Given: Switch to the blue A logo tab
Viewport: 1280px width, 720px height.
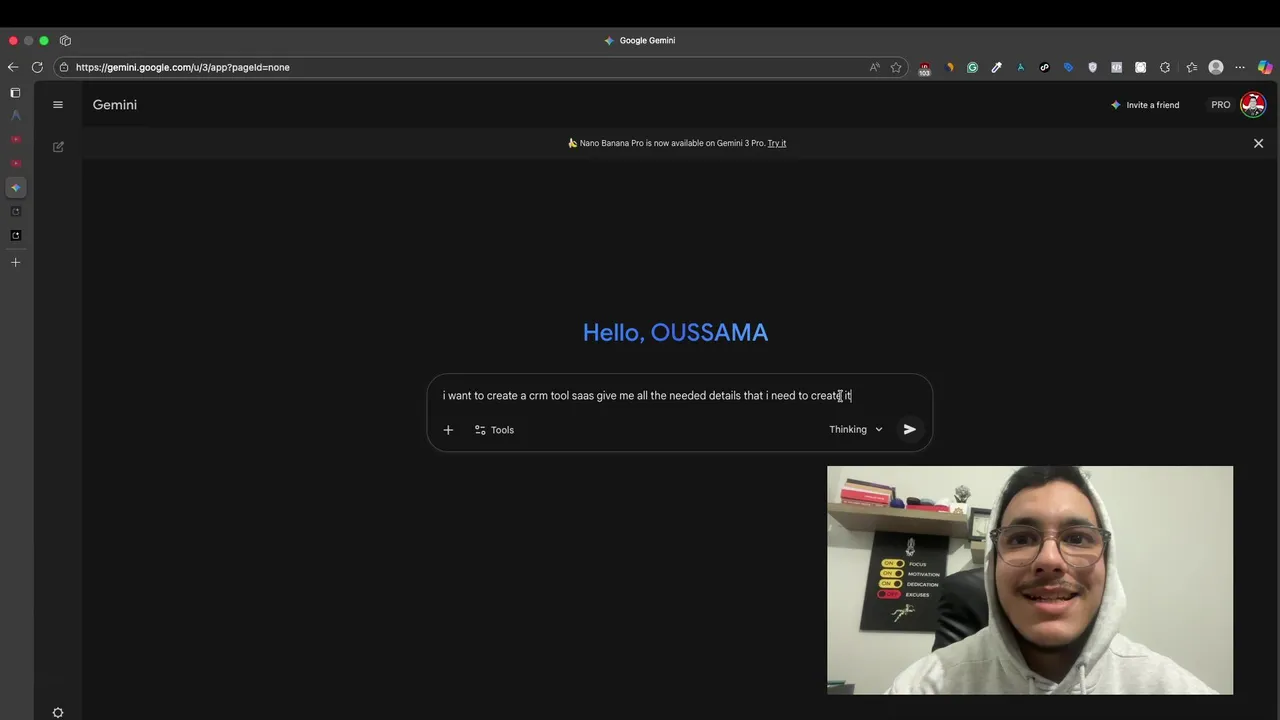Looking at the screenshot, I should [x=15, y=115].
